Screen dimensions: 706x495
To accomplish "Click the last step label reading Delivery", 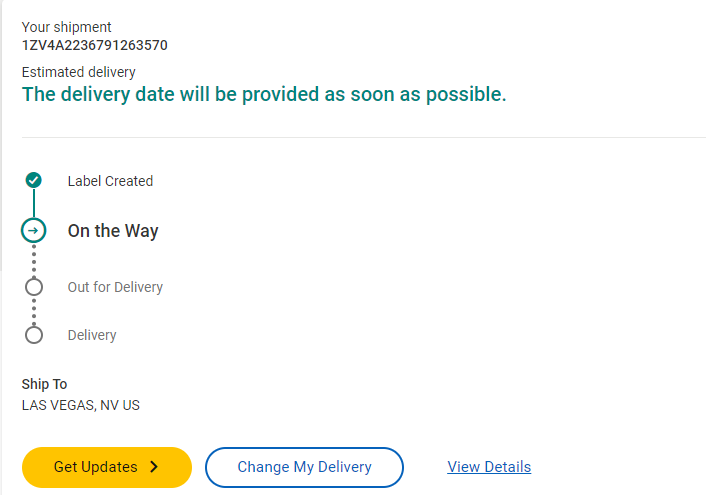I will pos(92,335).
